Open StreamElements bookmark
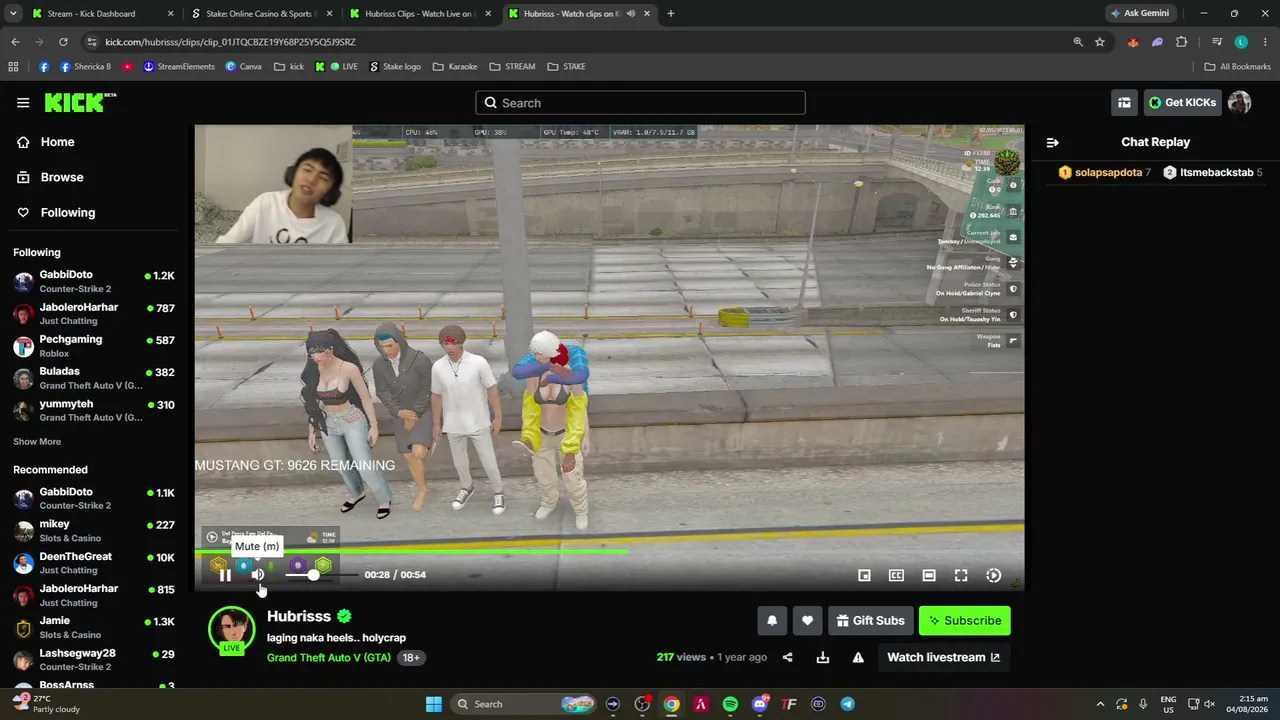The height and width of the screenshot is (720, 1280). [179, 67]
